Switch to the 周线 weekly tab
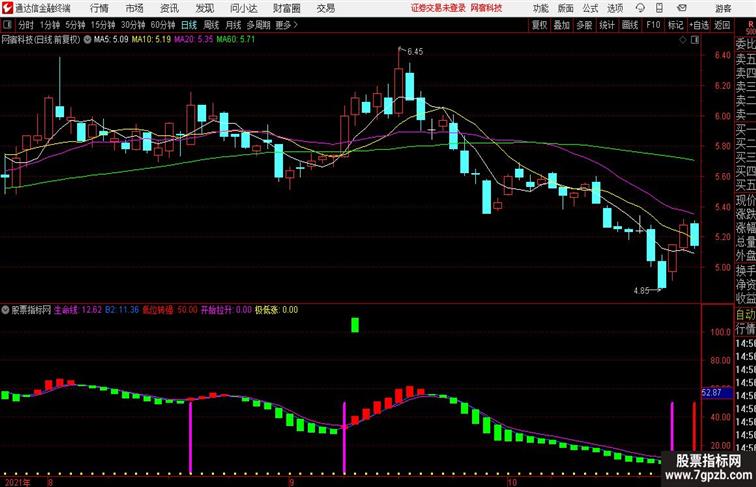This screenshot has height=487, width=756. 211,25
